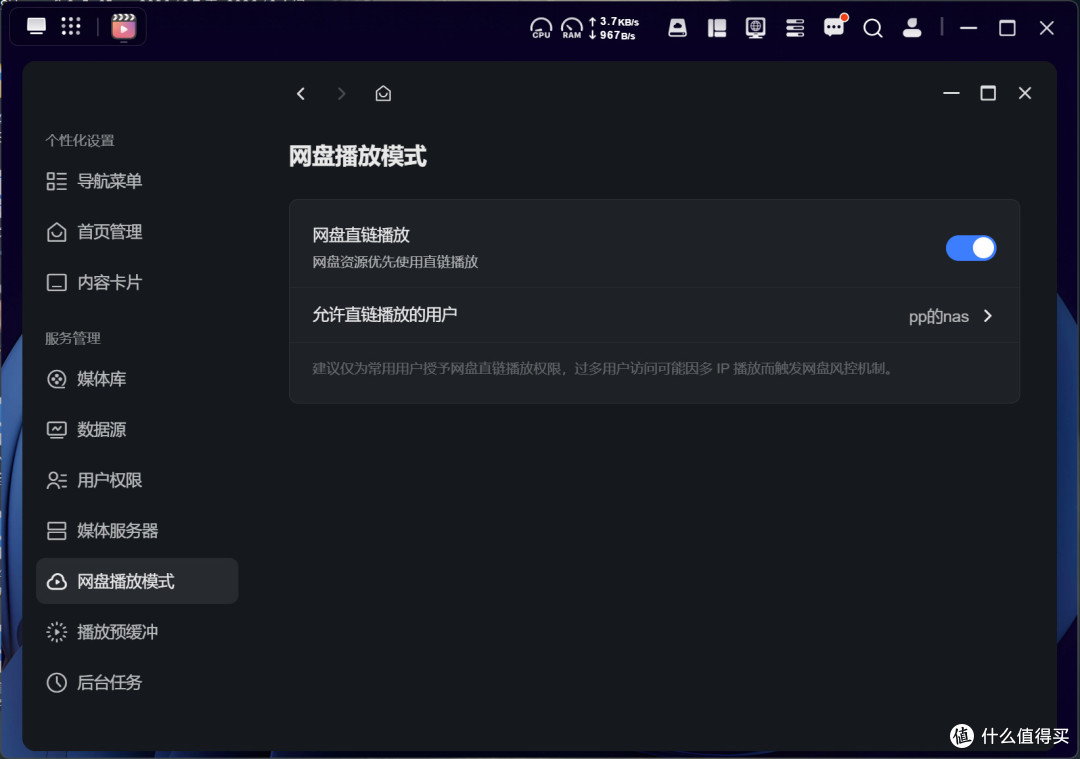Open the side panel layout icon
This screenshot has width=1080, height=759.
point(717,28)
